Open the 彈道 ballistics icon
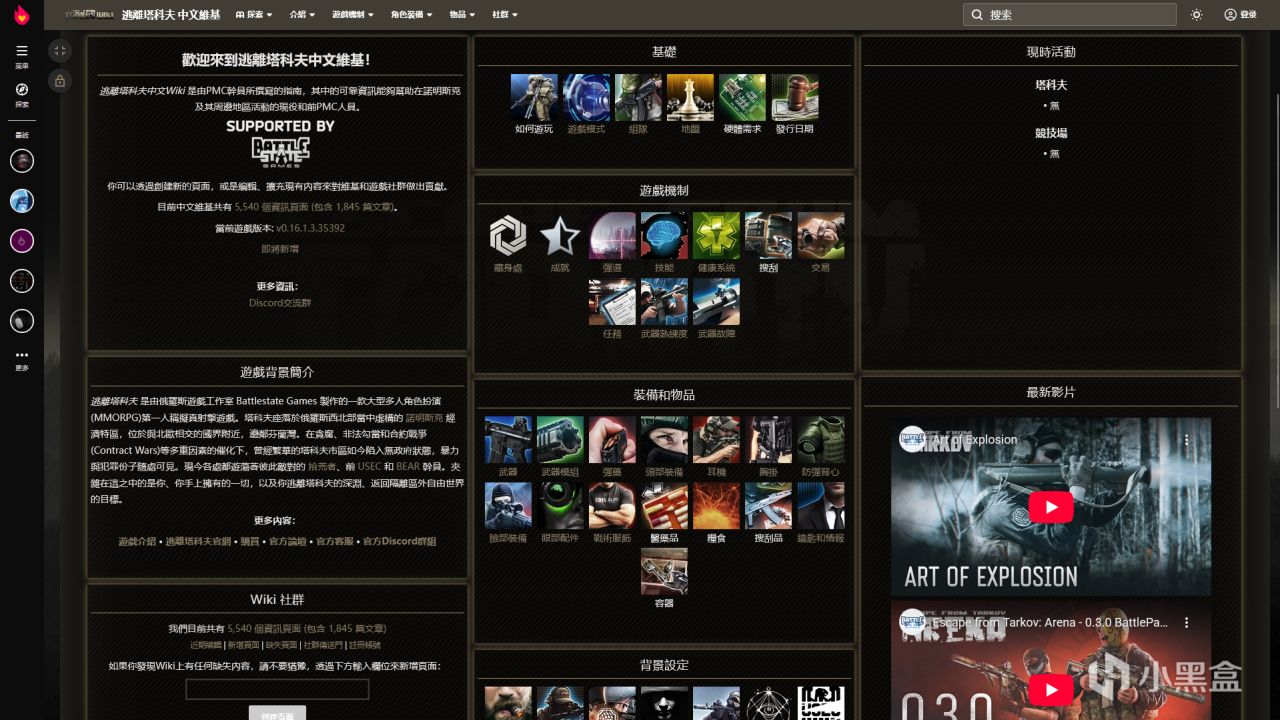Viewport: 1280px width, 720px height. click(612, 236)
